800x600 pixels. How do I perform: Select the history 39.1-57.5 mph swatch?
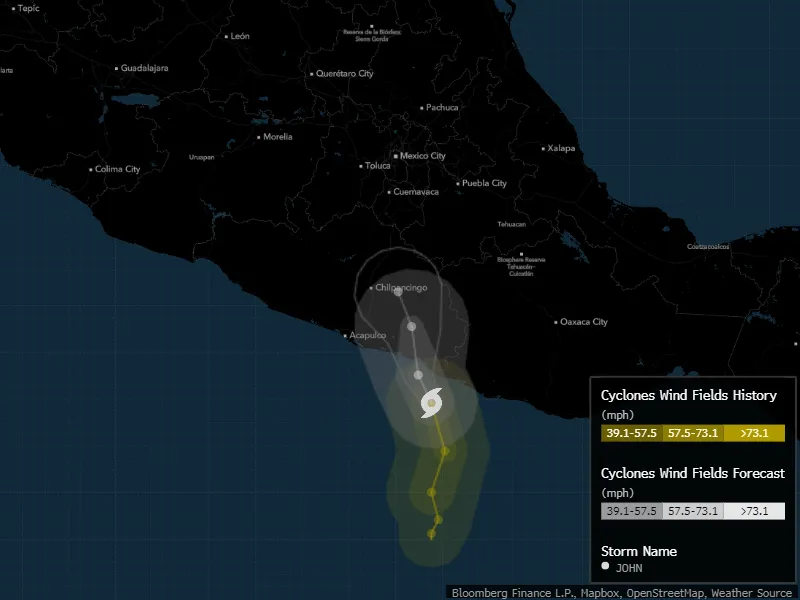632,433
